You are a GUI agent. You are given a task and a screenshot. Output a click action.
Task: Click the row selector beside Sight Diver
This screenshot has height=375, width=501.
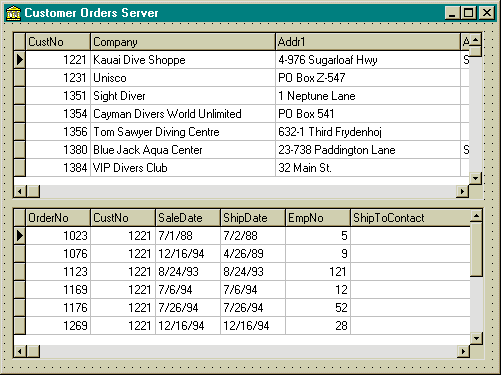click(20, 96)
